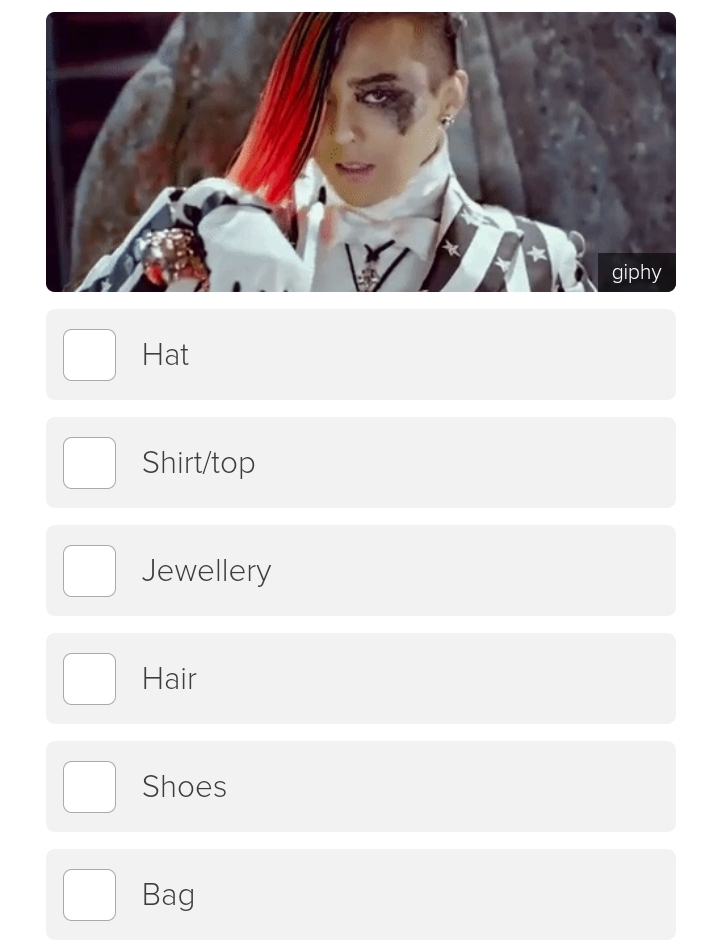Mark the Bag checkbox
This screenshot has width=720, height=949.
[x=90, y=895]
